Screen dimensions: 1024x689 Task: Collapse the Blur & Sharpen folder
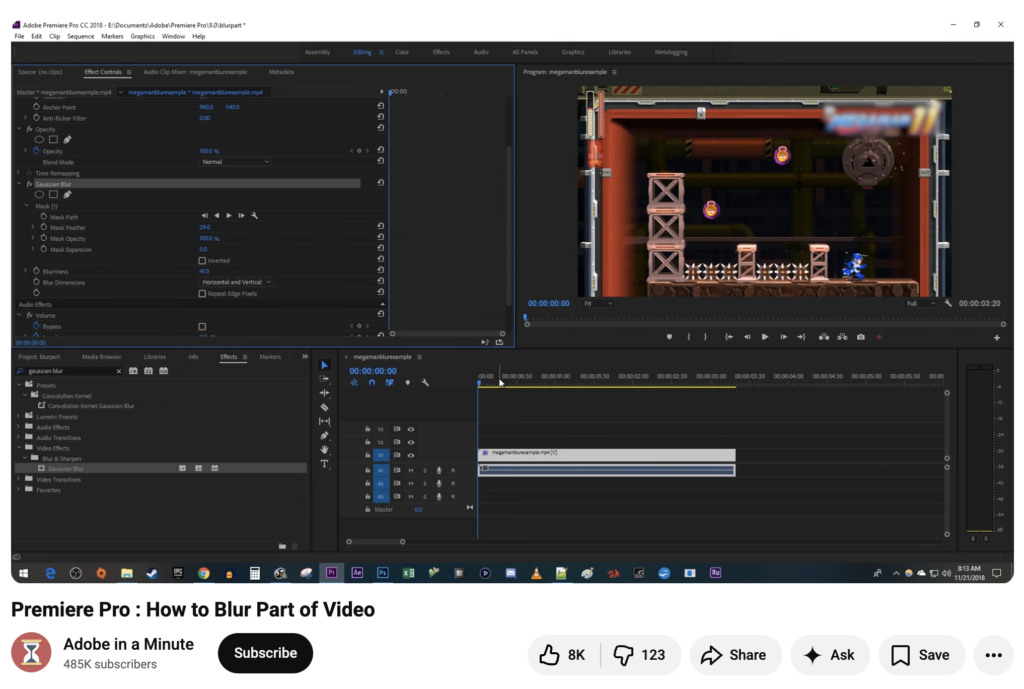coord(25,458)
